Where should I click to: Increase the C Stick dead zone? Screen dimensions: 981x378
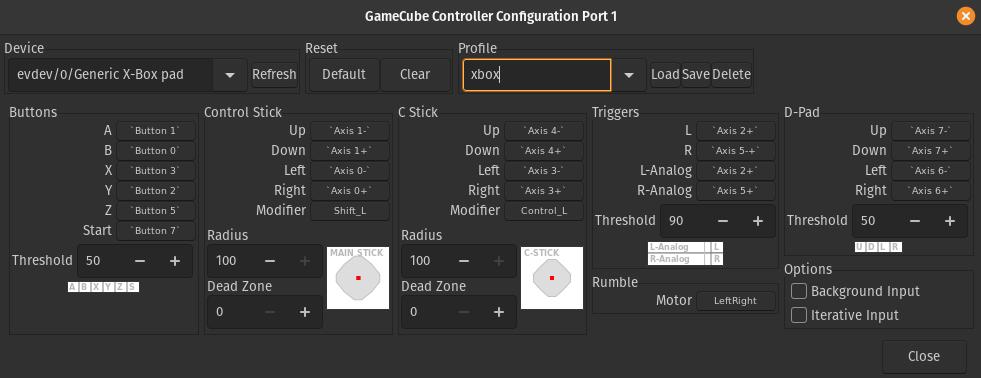pyautogui.click(x=499, y=312)
